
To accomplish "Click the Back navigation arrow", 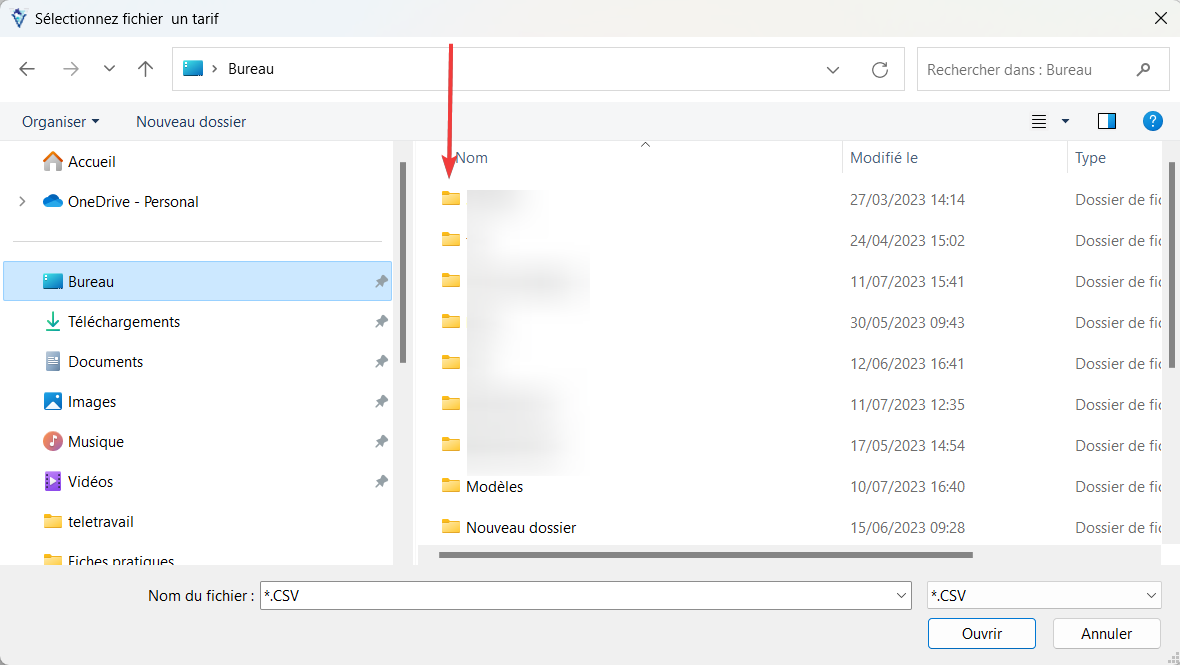I will coord(27,69).
